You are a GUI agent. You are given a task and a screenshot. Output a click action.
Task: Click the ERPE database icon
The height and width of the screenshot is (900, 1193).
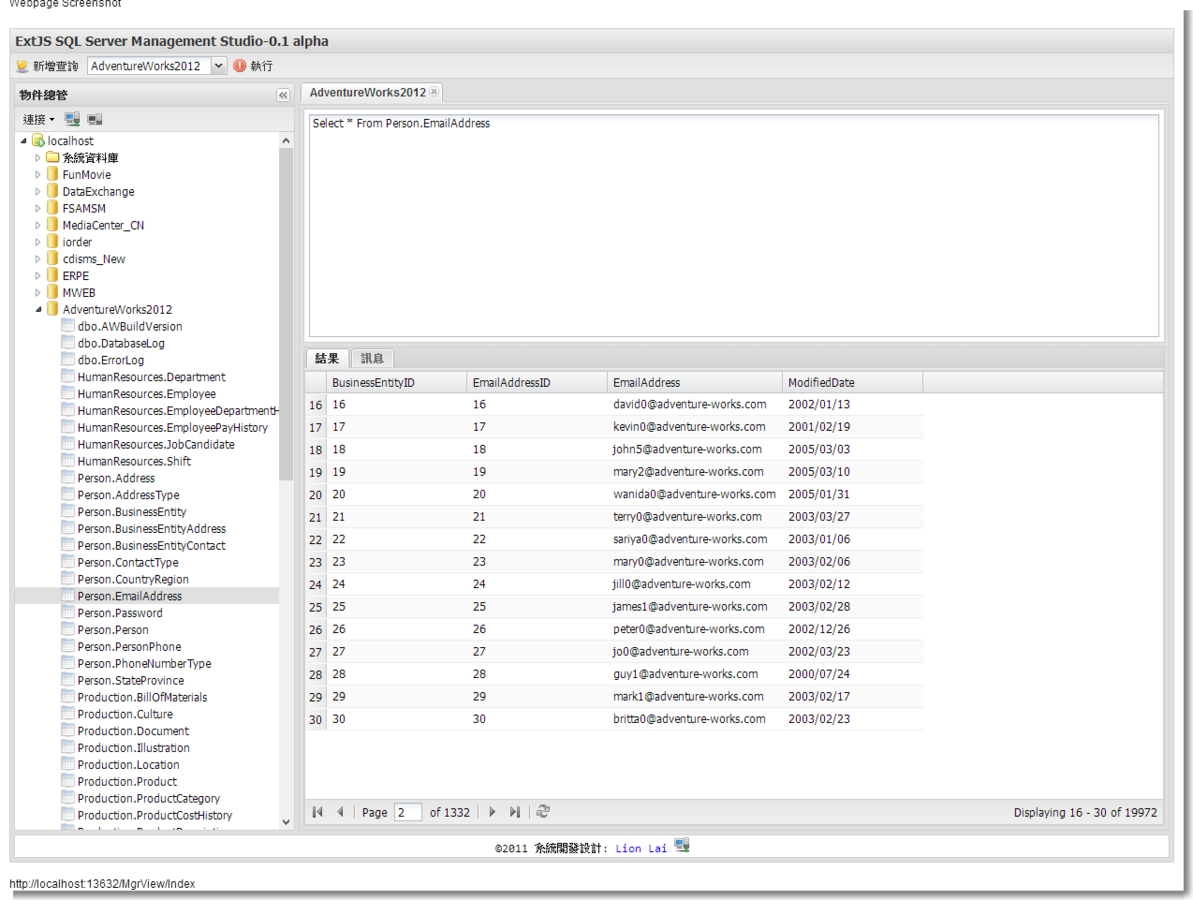click(52, 275)
